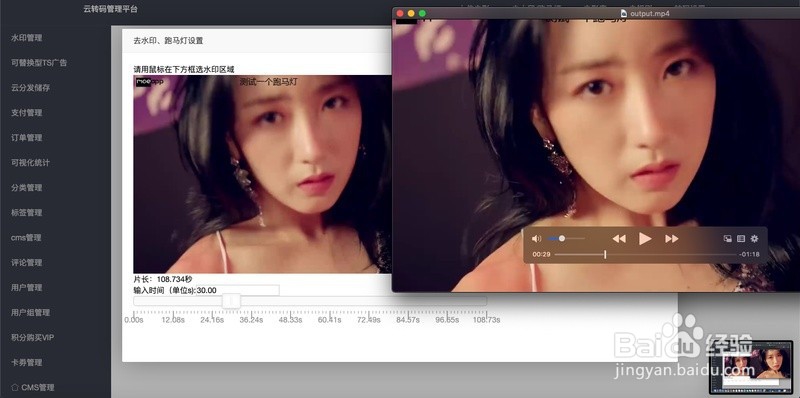Click the 云转码管理平台 header title
800x398 pixels.
point(111,9)
